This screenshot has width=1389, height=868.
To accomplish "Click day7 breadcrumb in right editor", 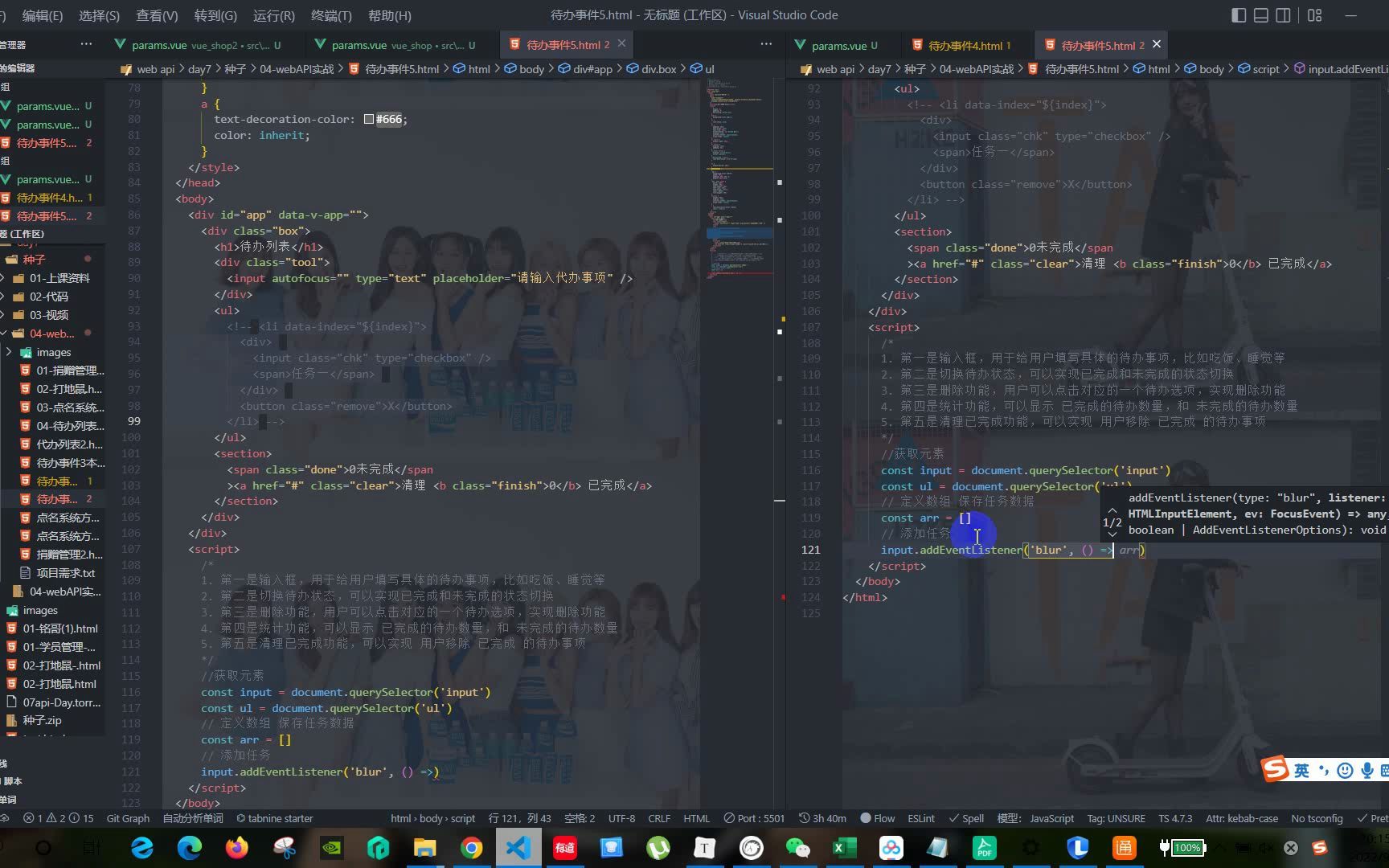I will (879, 69).
